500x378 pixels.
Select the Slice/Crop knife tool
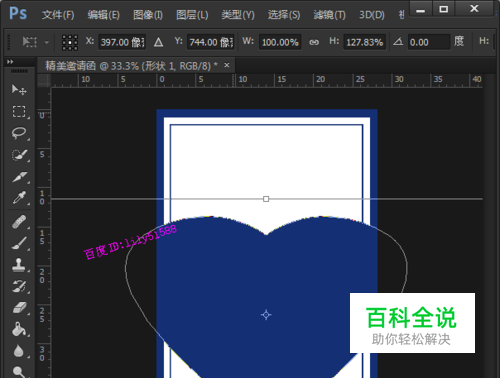click(19, 177)
